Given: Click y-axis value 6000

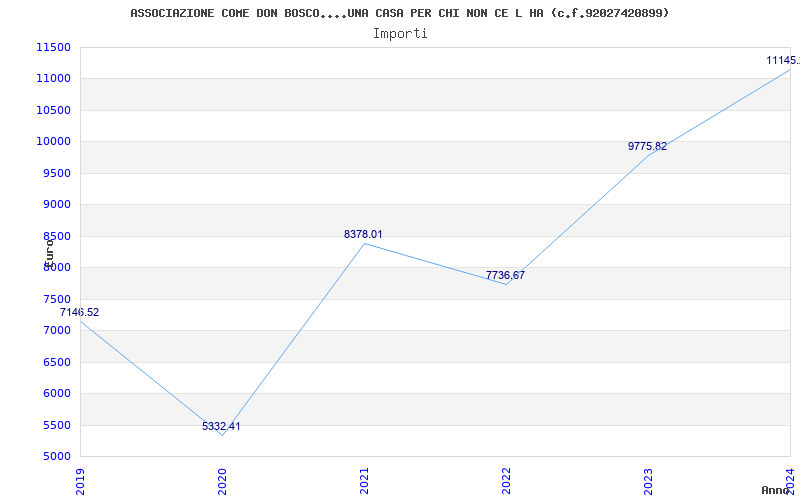Looking at the screenshot, I should [x=56, y=393].
